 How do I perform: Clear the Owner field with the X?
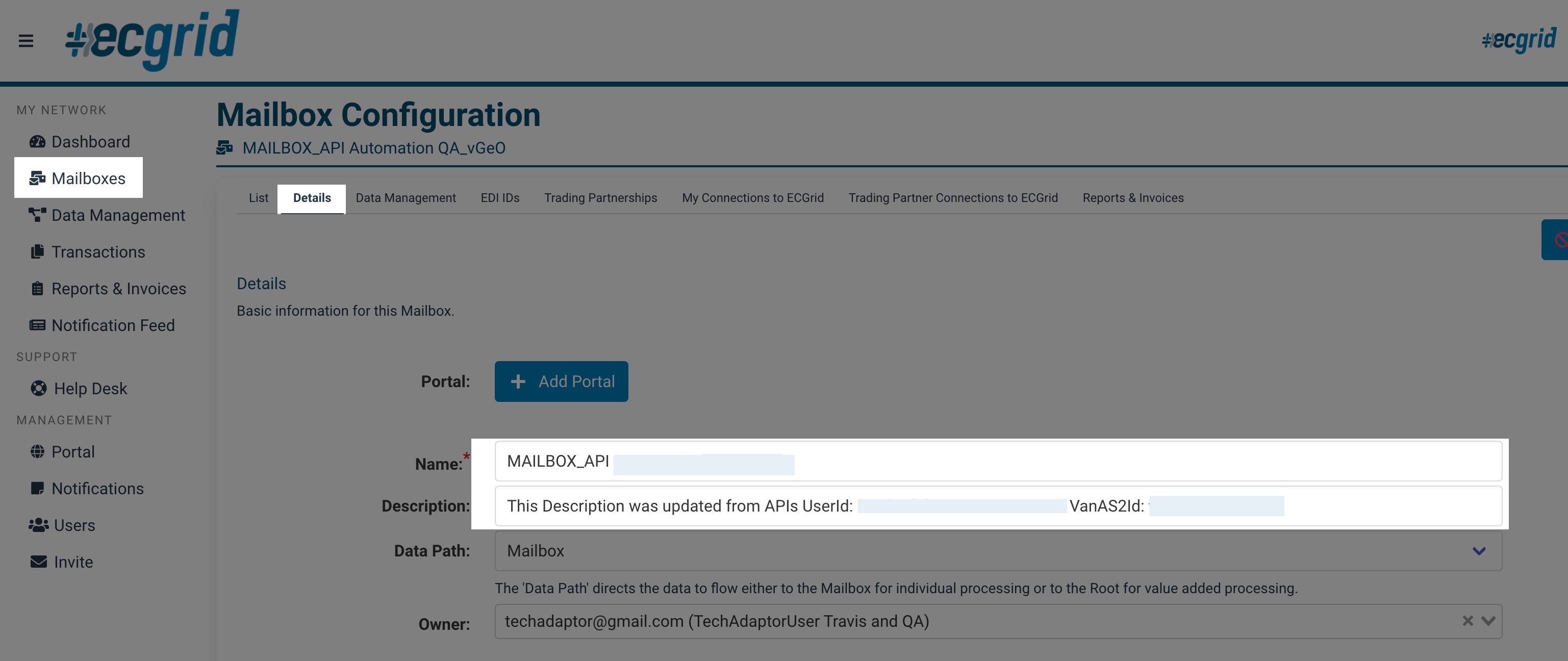tap(1467, 621)
